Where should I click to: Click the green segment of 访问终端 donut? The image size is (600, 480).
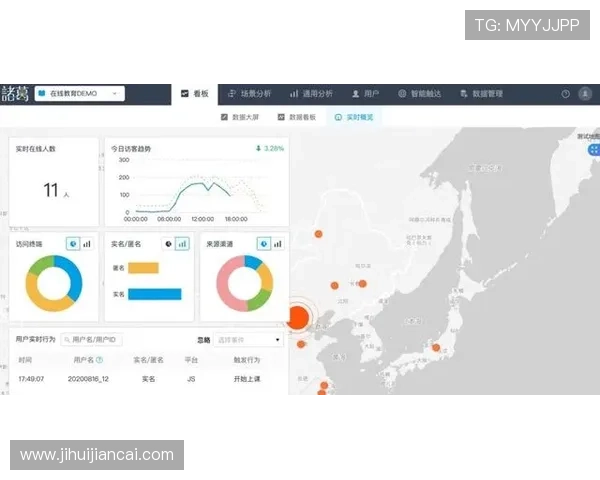tap(40, 265)
